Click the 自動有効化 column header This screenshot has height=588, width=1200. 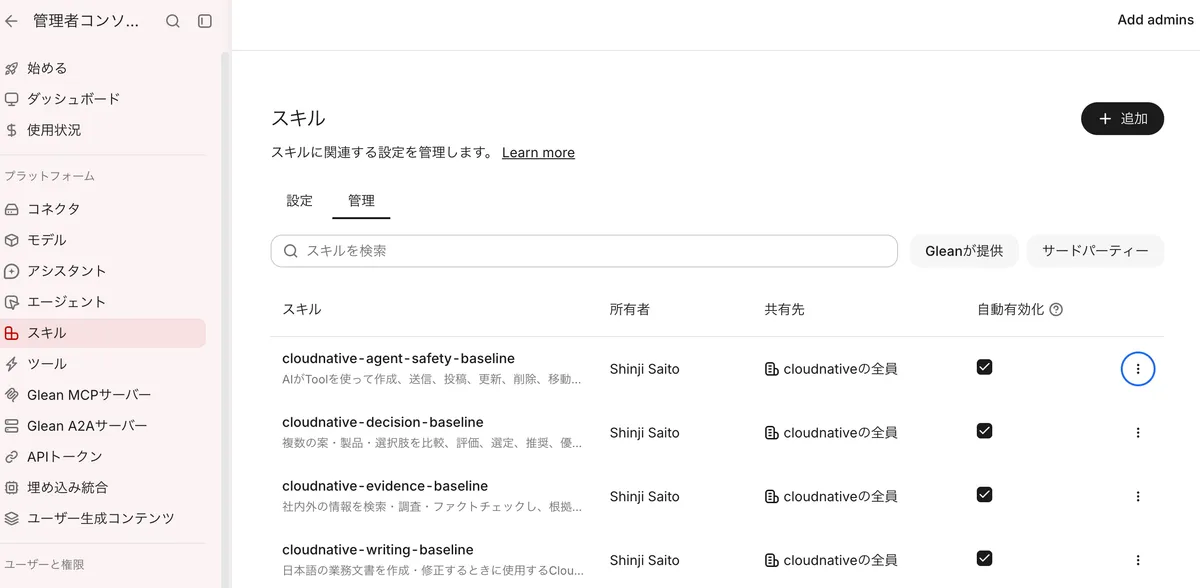point(1010,310)
